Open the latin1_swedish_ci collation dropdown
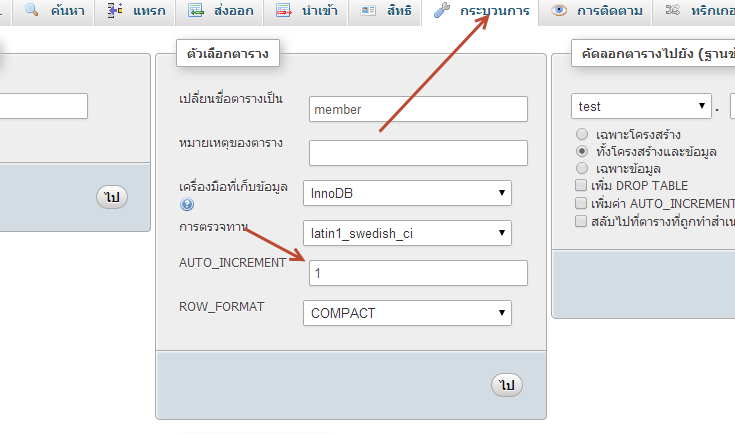The width and height of the screenshot is (735, 434). (x=407, y=233)
